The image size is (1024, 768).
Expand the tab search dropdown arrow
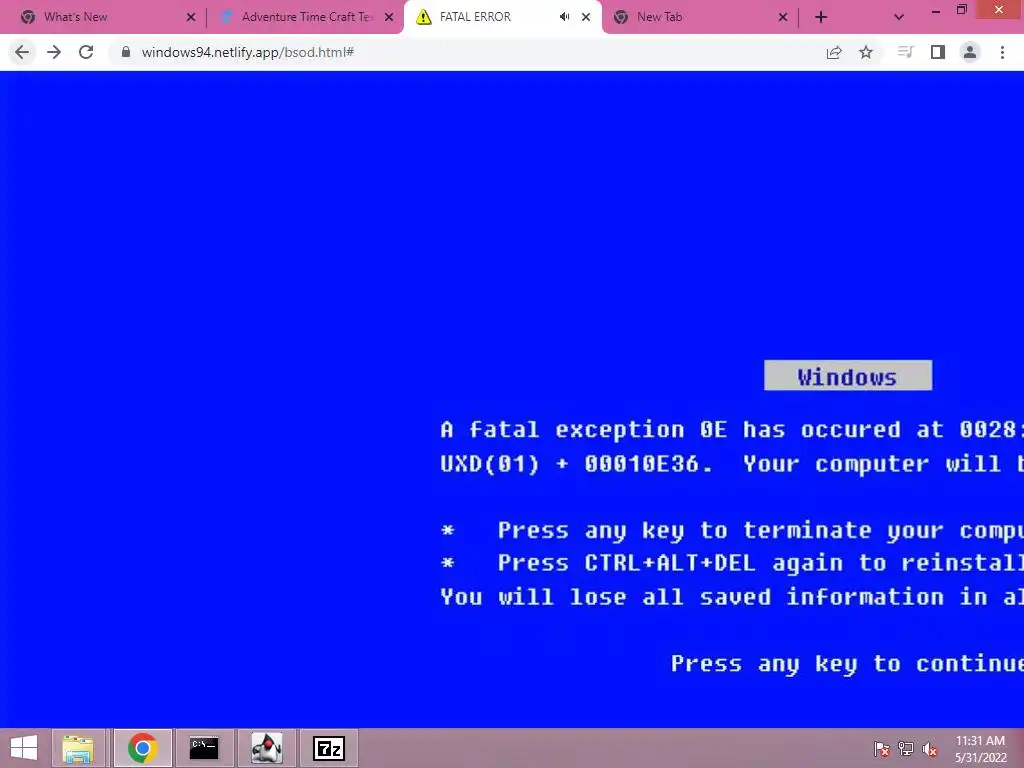tap(899, 17)
